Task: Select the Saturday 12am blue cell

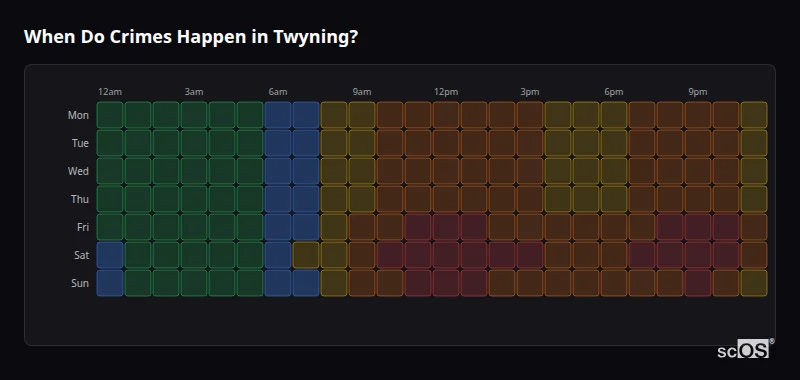Action: pyautogui.click(x=110, y=255)
